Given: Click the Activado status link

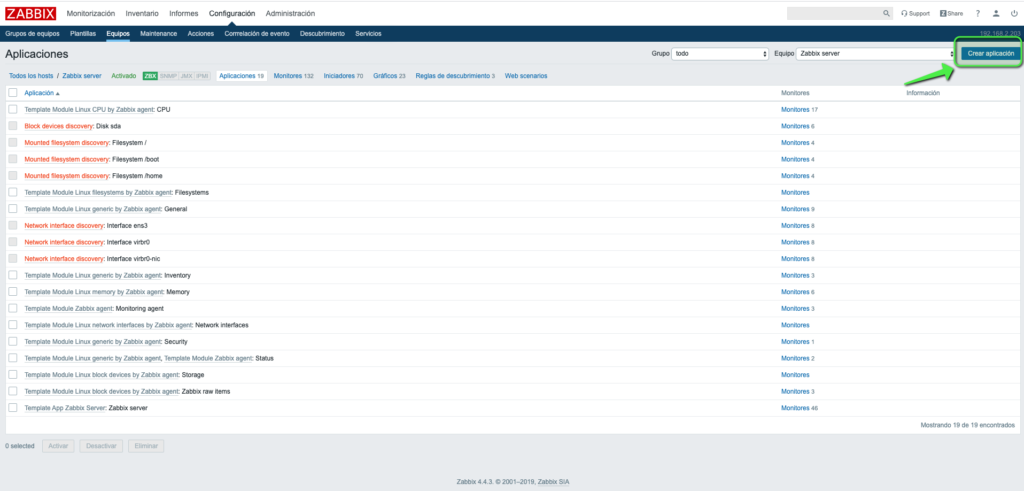Looking at the screenshot, I should 124,76.
